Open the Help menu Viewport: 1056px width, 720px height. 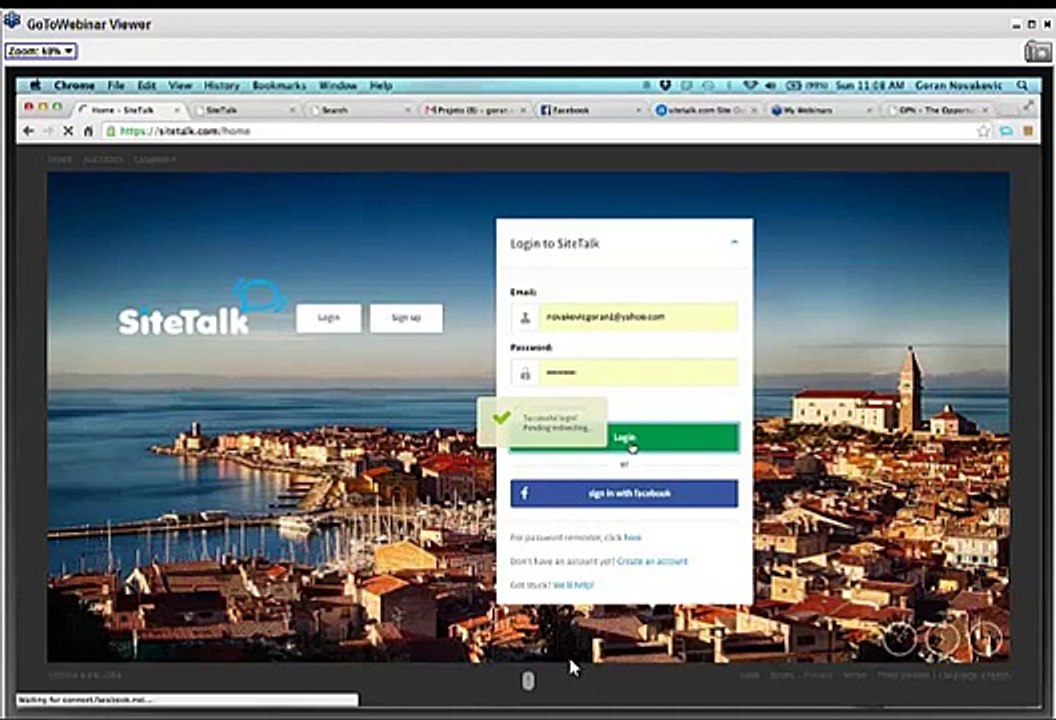coord(381,86)
